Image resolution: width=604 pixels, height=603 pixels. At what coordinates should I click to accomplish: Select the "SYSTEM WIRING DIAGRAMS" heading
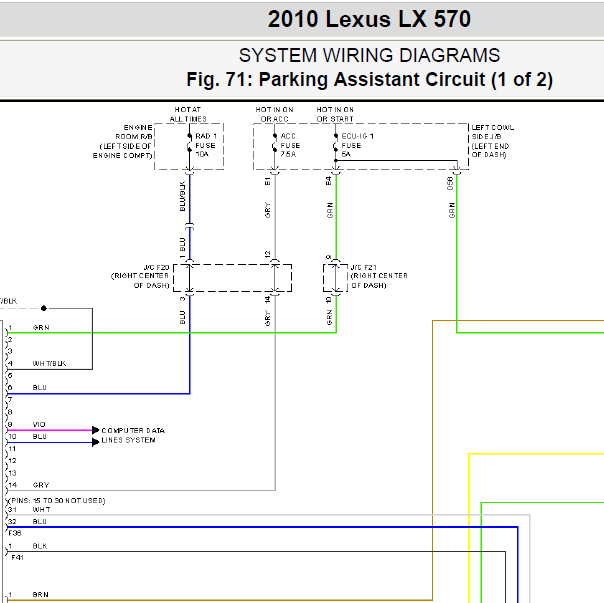369,55
